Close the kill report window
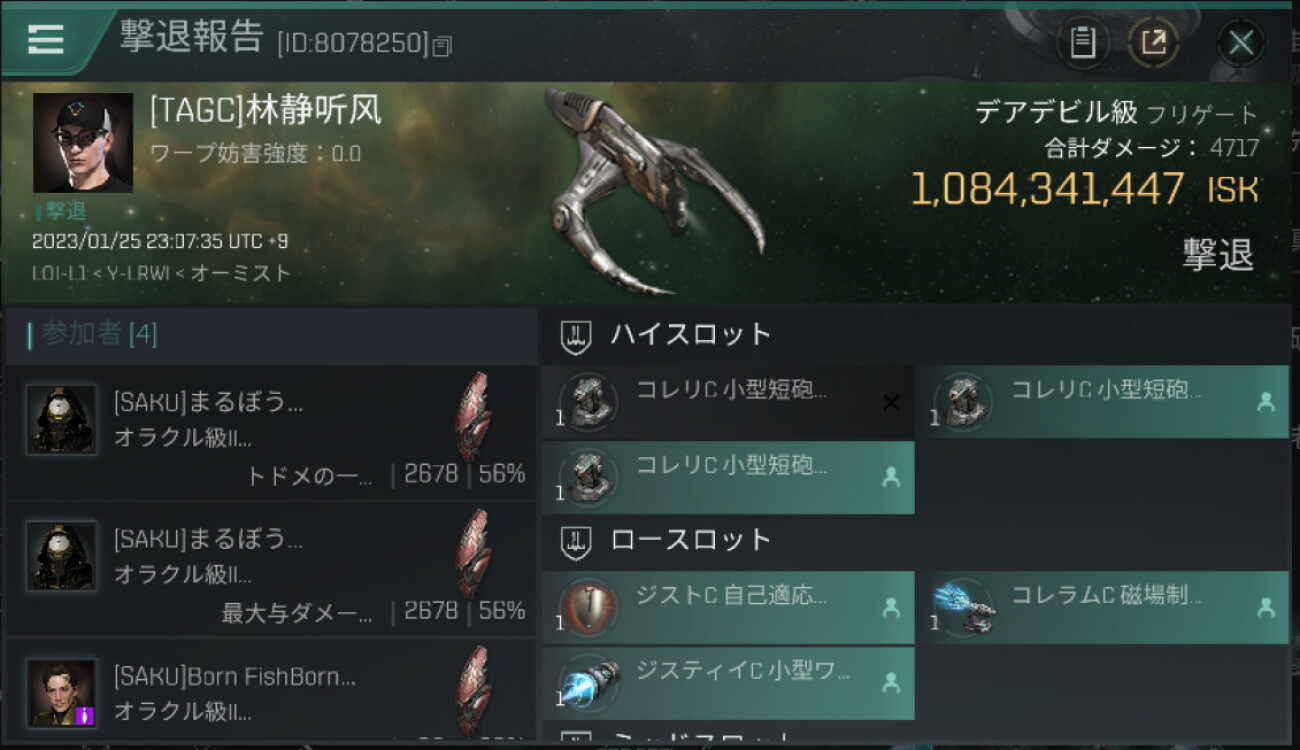This screenshot has width=1300, height=750. (x=1241, y=42)
